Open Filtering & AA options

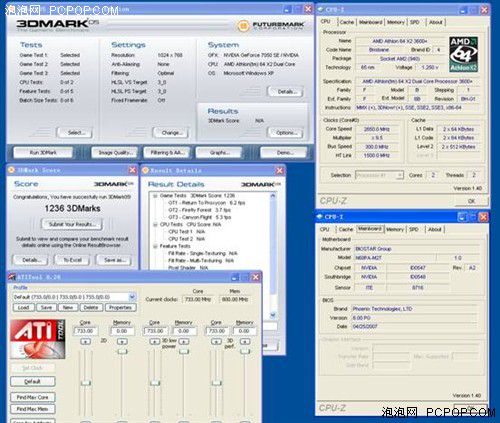(x=167, y=152)
